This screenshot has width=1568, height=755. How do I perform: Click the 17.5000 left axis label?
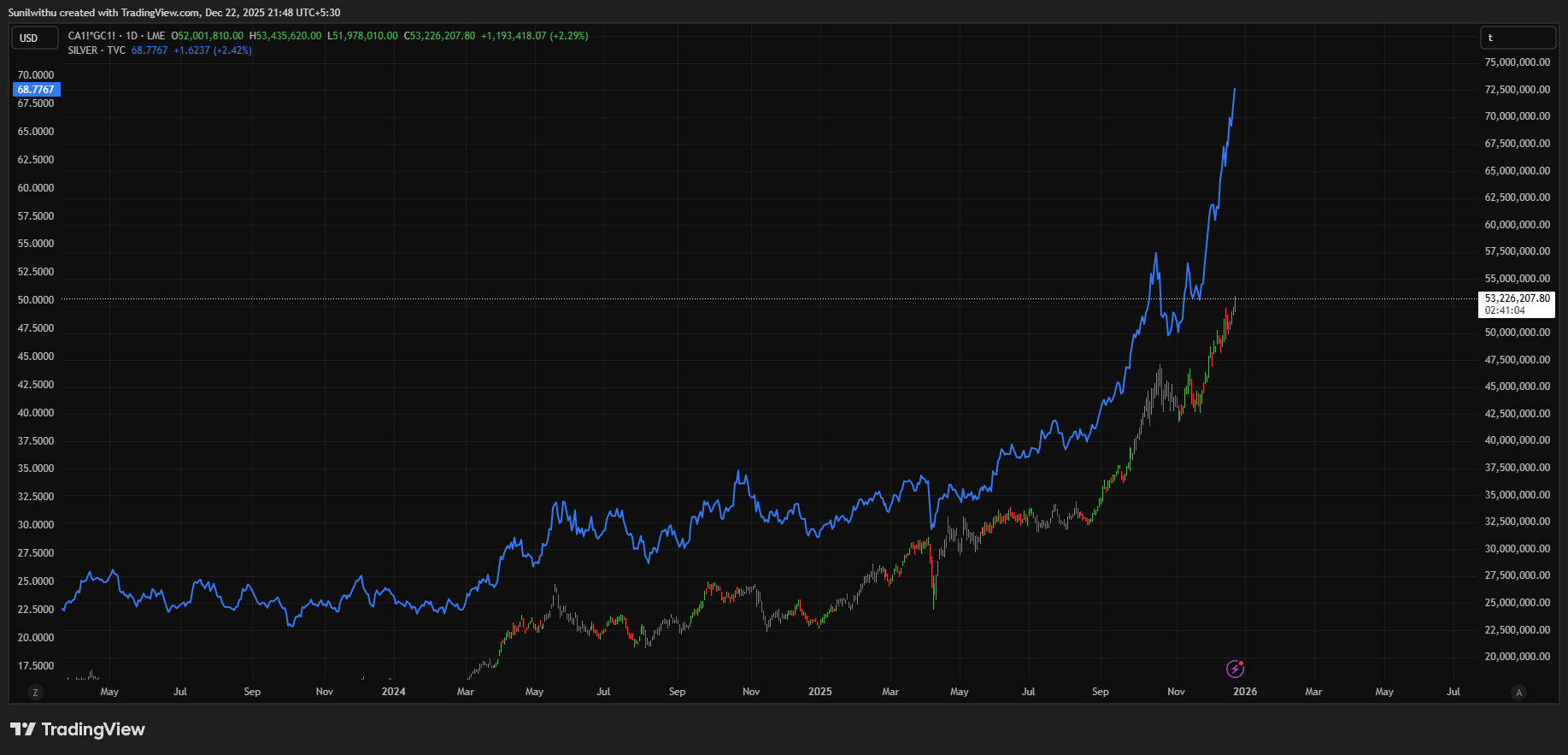point(36,666)
